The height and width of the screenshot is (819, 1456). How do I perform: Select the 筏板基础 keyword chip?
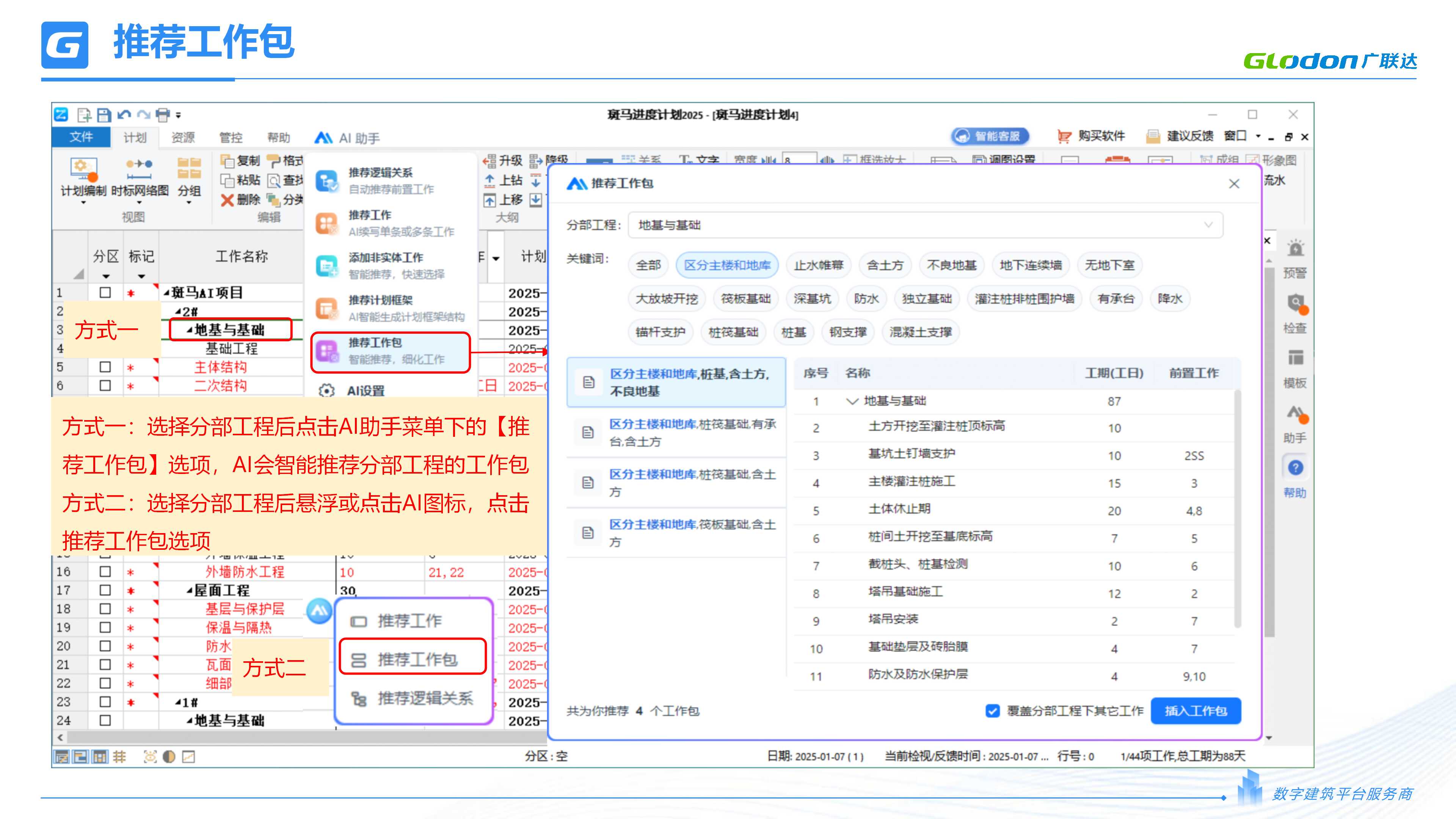(746, 298)
